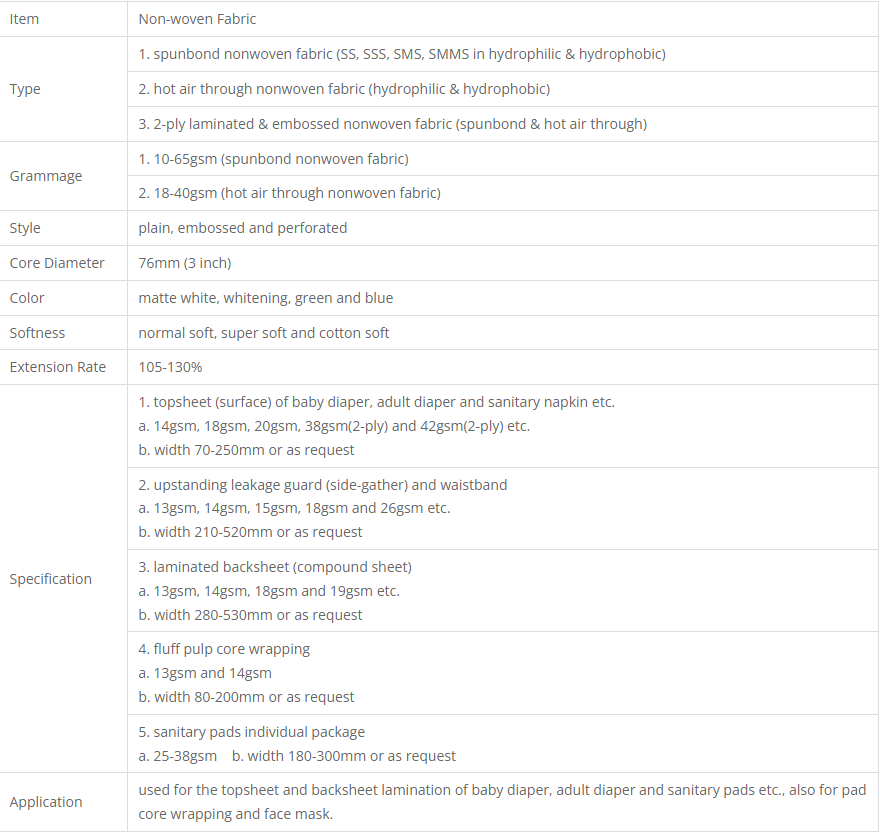Click the 'Item' row label

(x=25, y=19)
